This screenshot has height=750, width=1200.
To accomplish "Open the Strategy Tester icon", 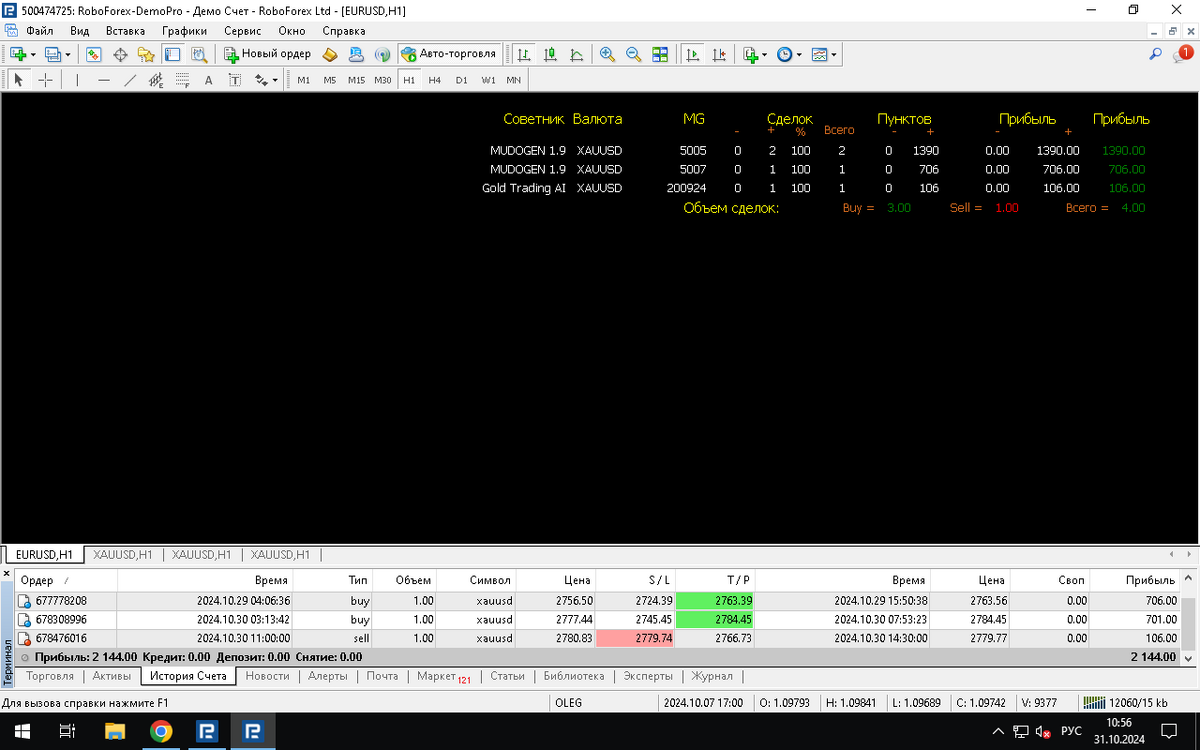I will coord(198,54).
